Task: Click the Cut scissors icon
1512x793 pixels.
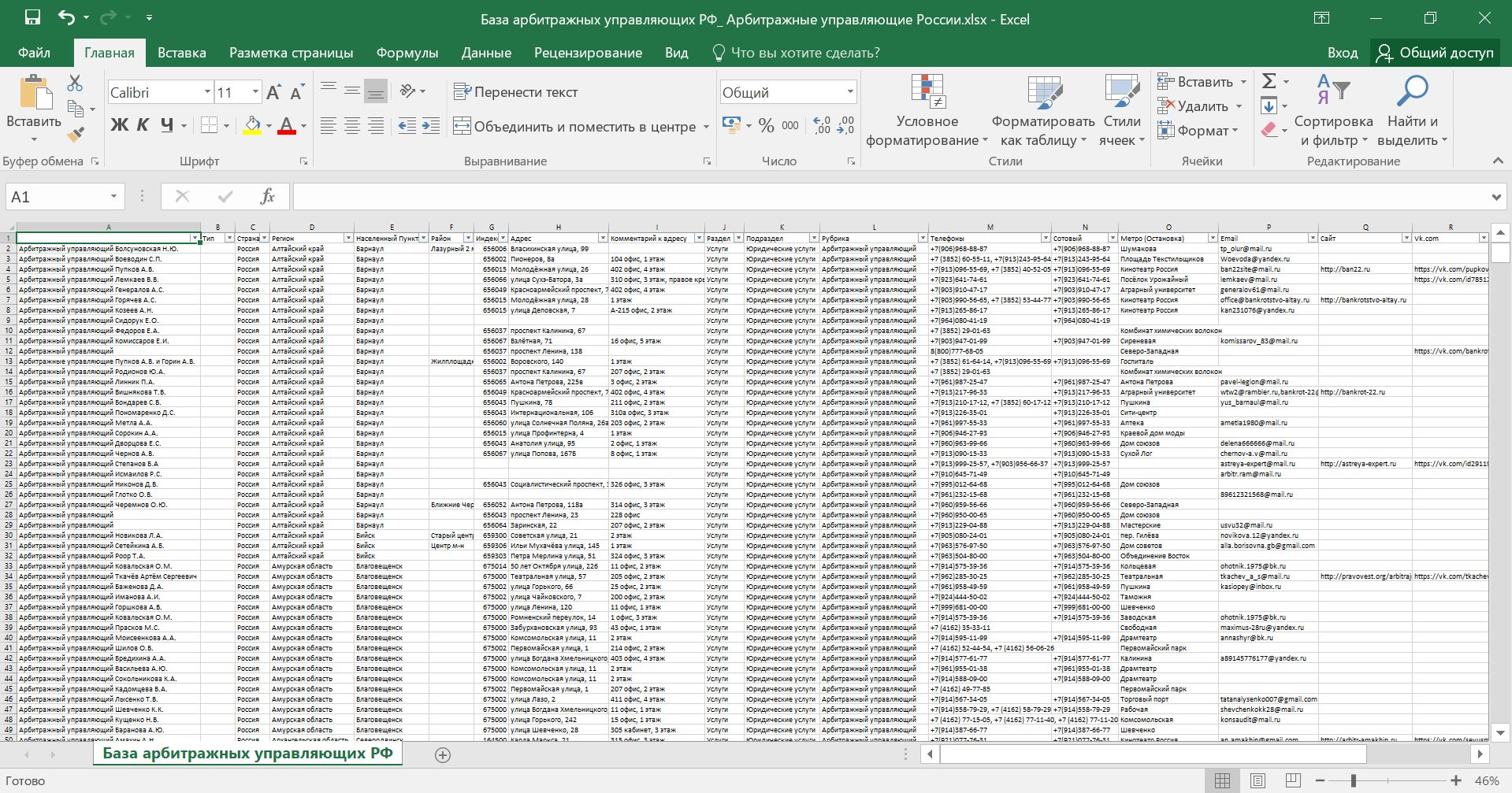Action: (x=75, y=83)
